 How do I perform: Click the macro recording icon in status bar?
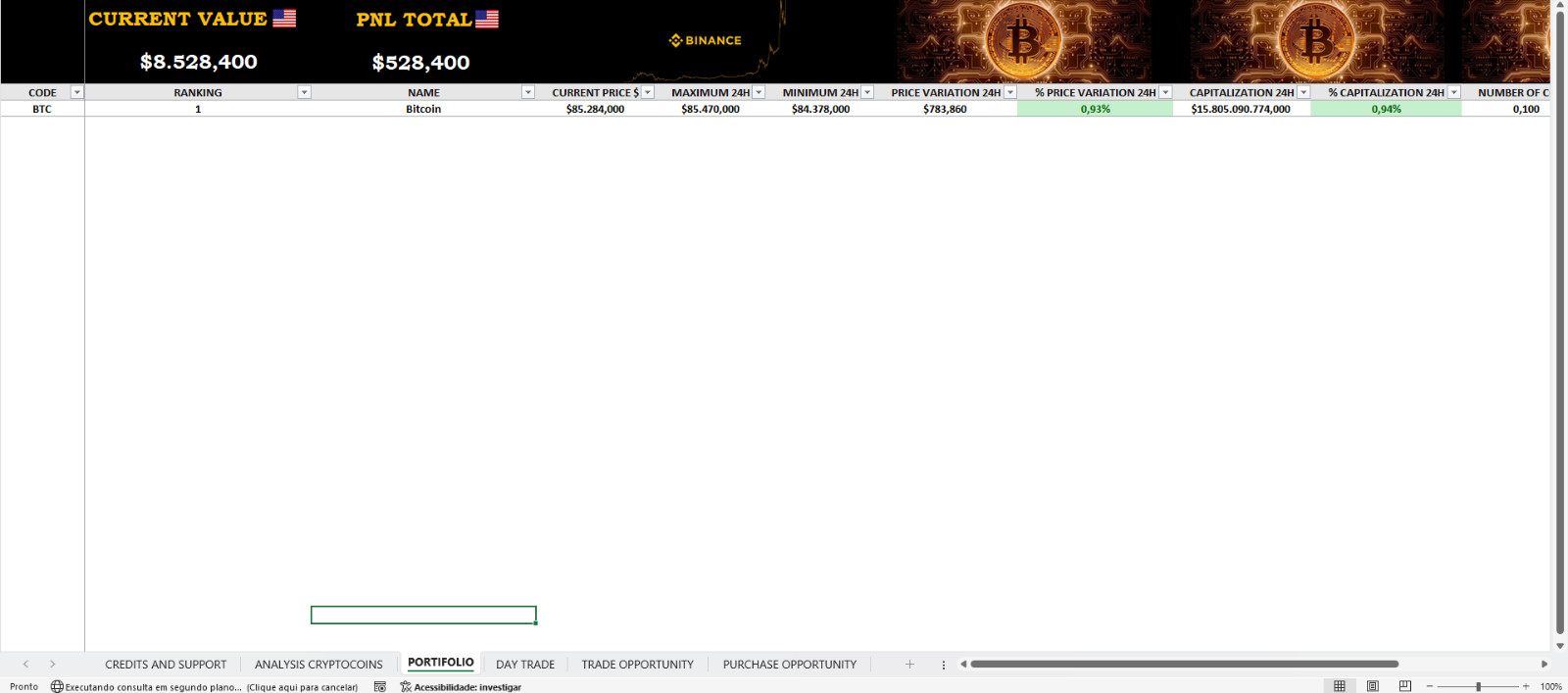click(380, 687)
